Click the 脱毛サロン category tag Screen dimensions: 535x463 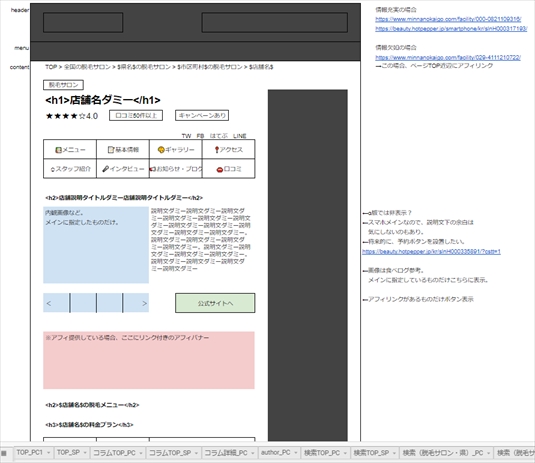point(63,85)
